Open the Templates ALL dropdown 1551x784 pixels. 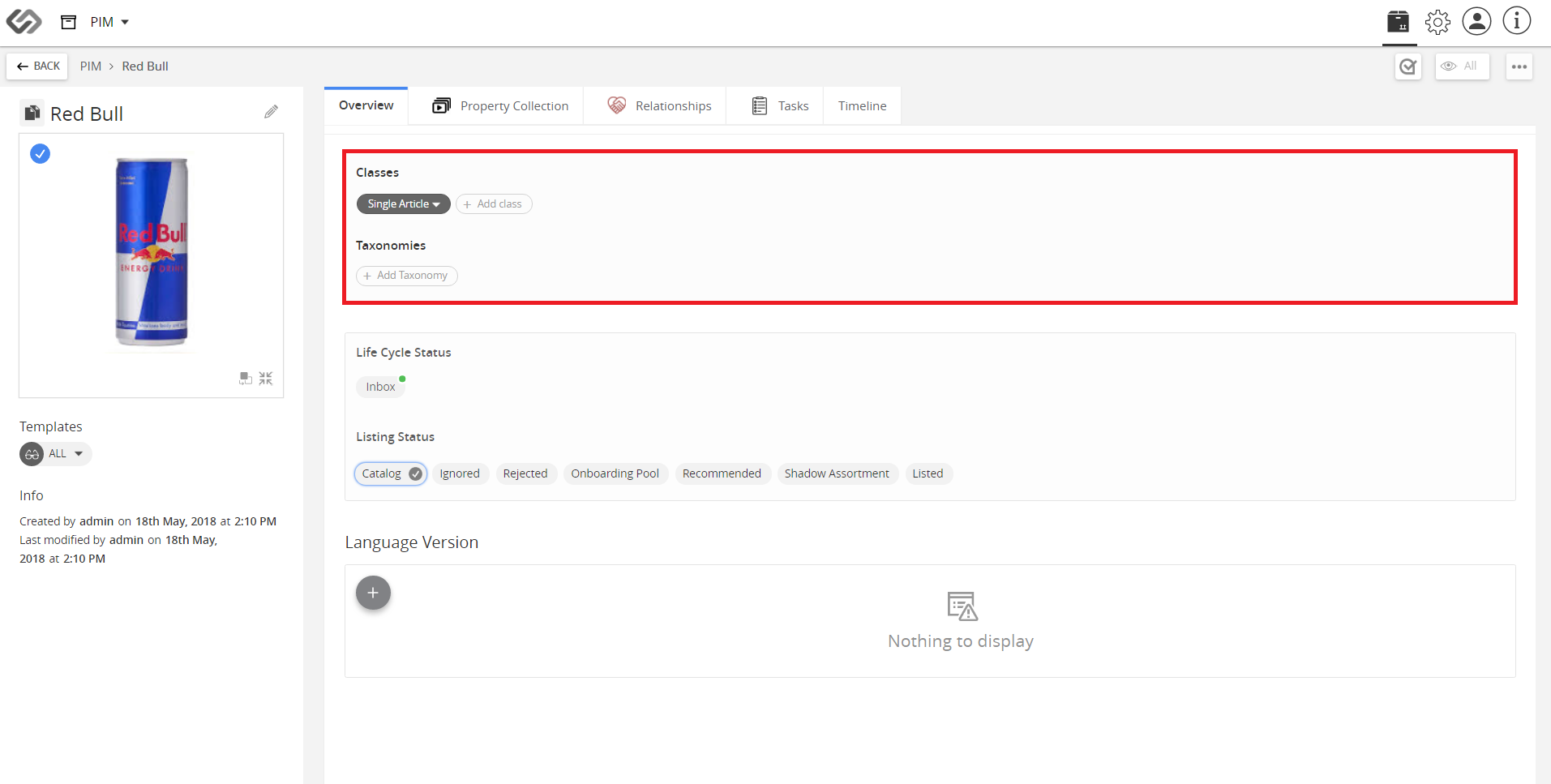56,454
